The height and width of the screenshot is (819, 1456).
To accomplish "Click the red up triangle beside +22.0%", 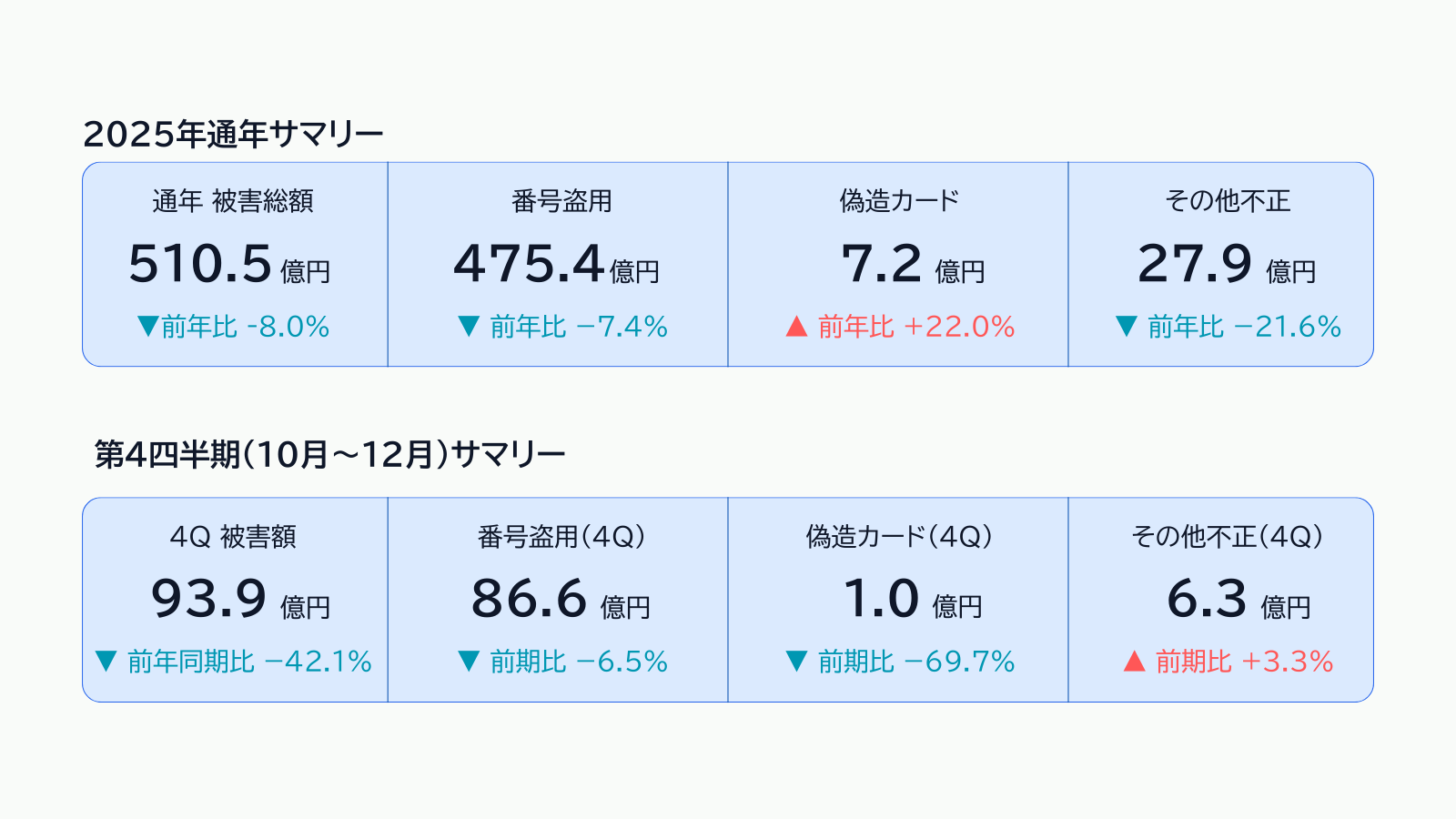I will 796,326.
